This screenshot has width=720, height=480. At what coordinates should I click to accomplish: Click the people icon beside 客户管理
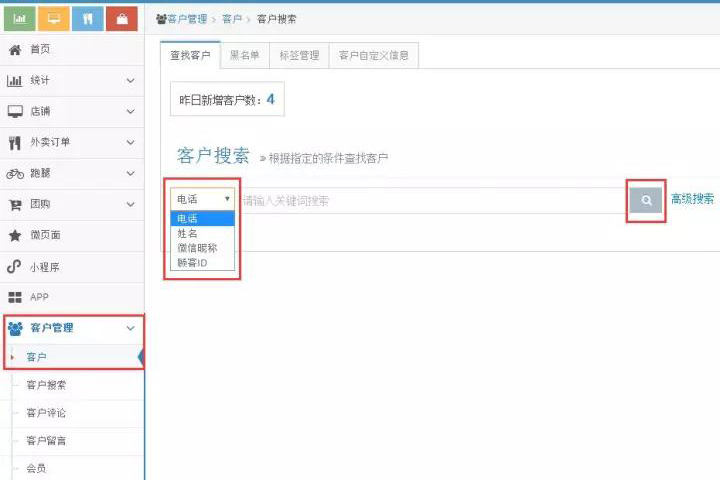[x=15, y=328]
